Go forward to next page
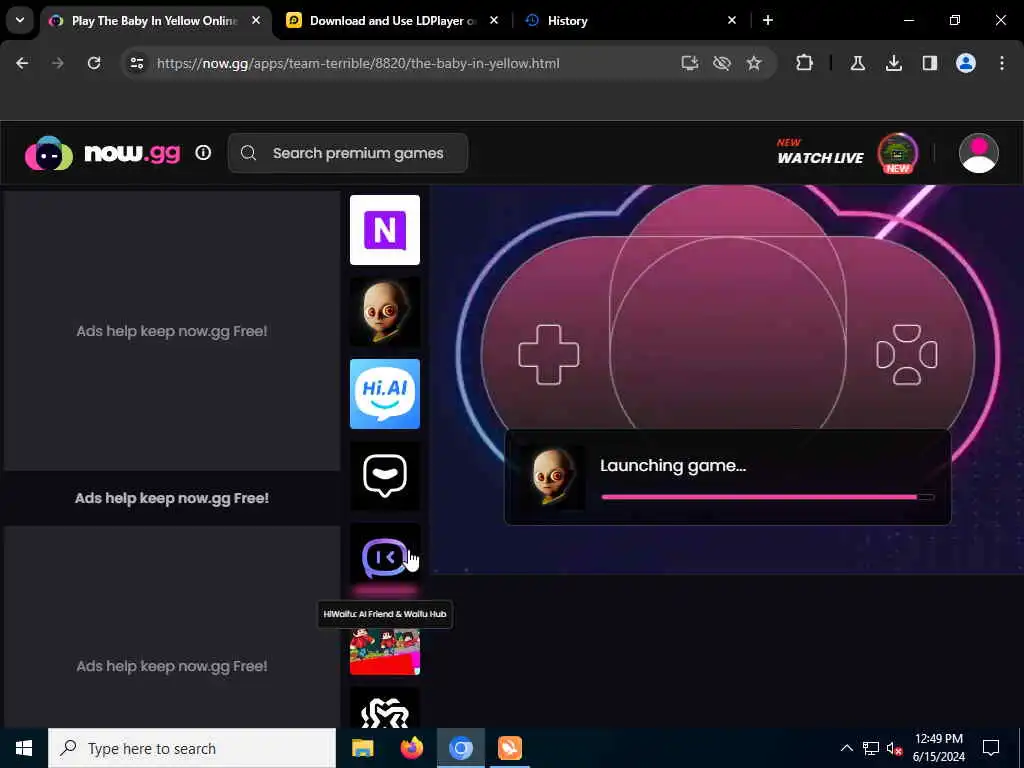Viewport: 1024px width, 768px height. click(58, 63)
